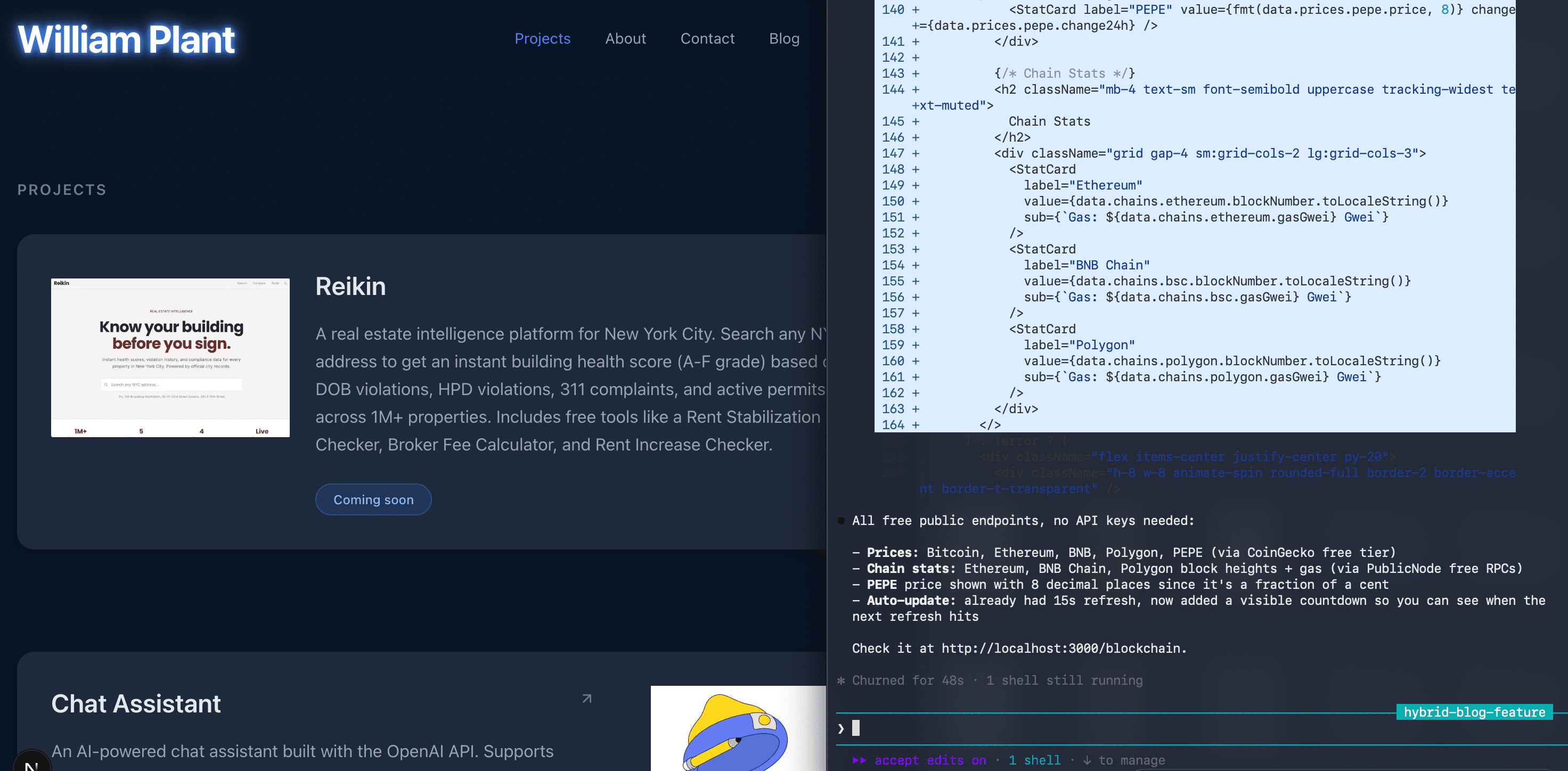Click the grid gap-4 div className line

(1210, 153)
